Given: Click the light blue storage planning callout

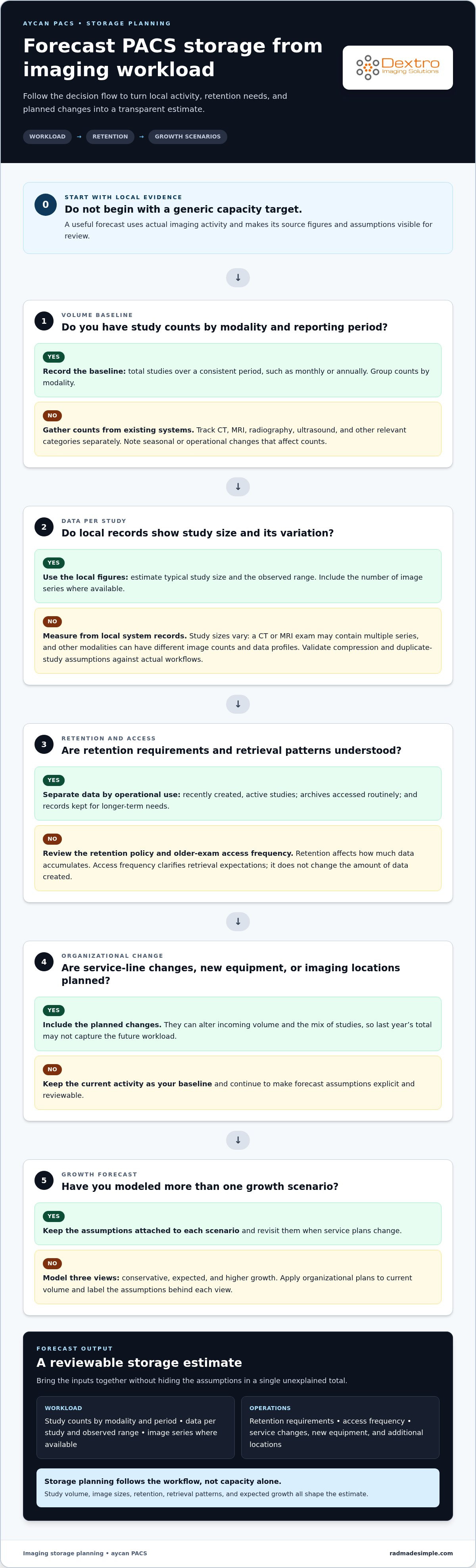Looking at the screenshot, I should click(x=238, y=1487).
